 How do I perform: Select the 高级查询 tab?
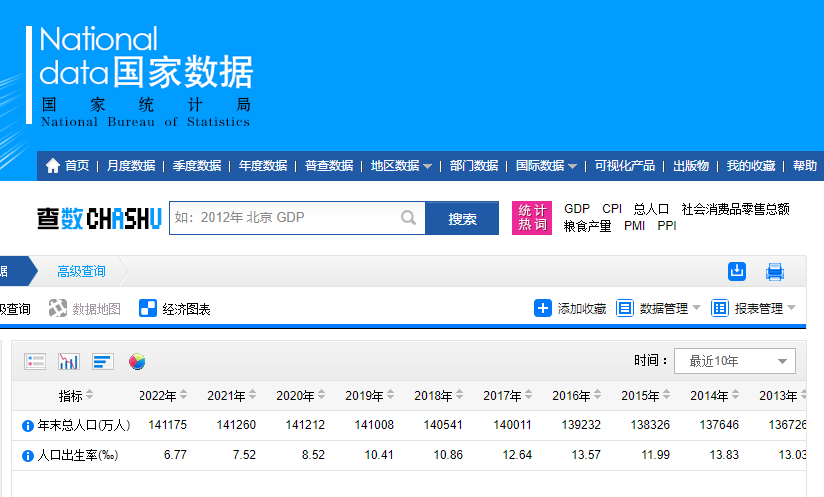click(x=81, y=271)
